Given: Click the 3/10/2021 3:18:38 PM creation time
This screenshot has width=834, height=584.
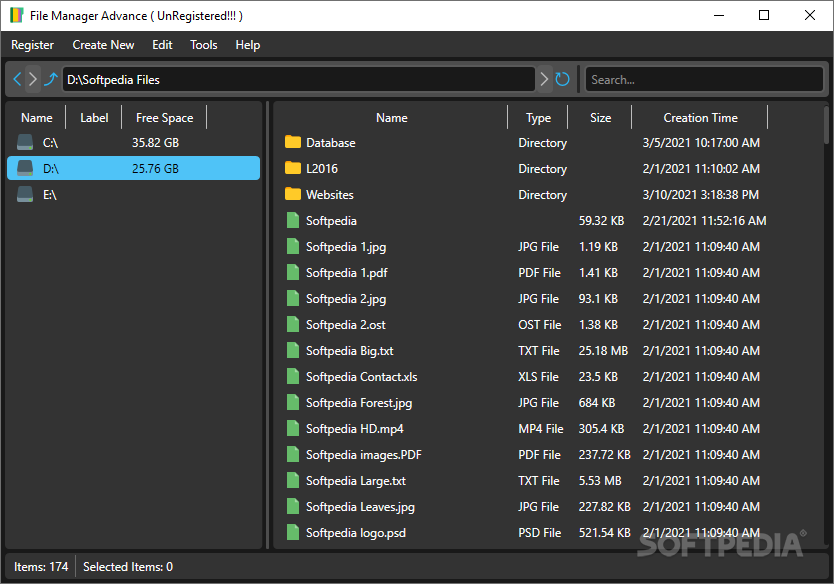Looking at the screenshot, I should tap(700, 195).
